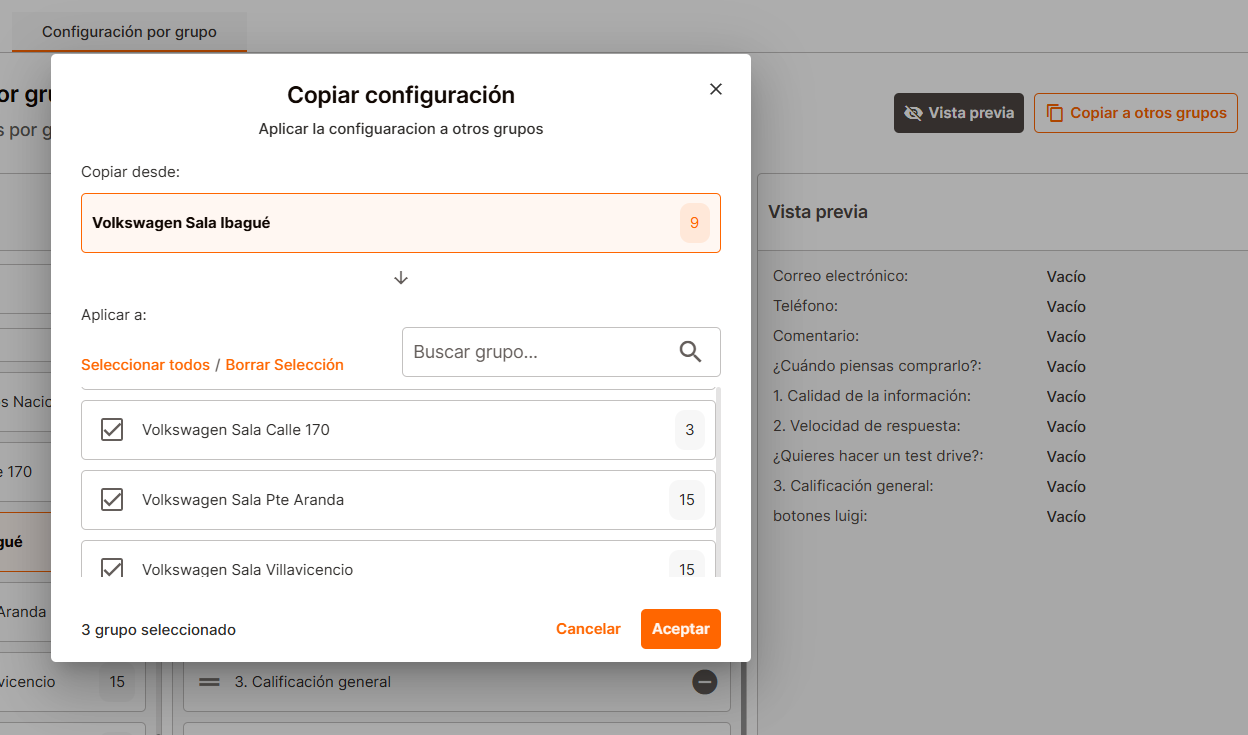Viewport: 1248px width, 735px height.
Task: Click the orange count badge 9
Action: pyautogui.click(x=694, y=223)
